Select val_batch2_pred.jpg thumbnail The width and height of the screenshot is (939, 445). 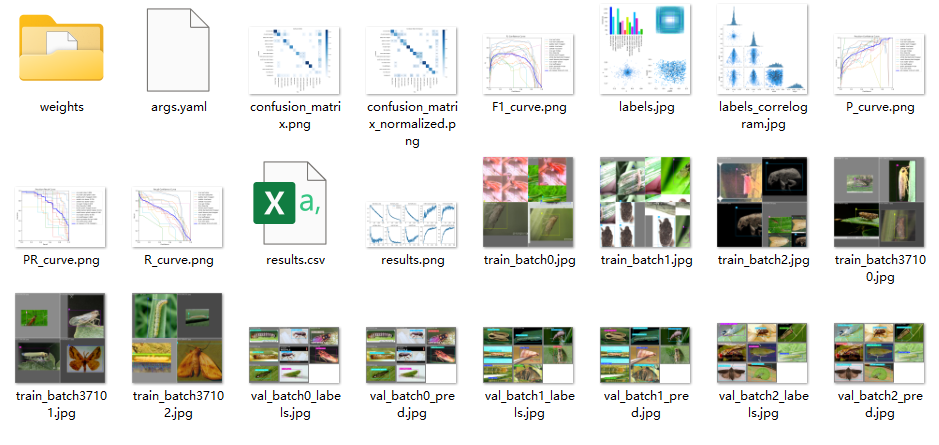tap(880, 353)
